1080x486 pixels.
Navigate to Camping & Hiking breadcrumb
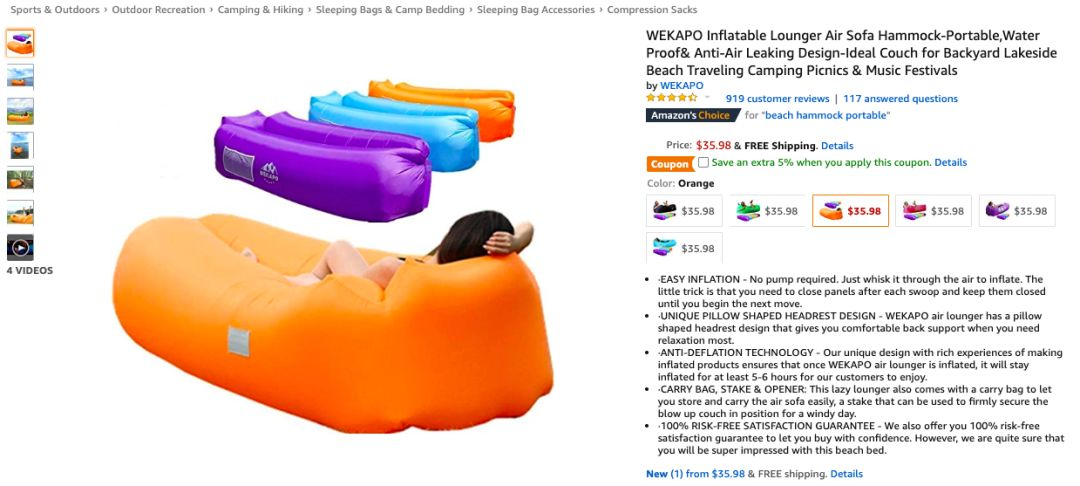coord(260,10)
